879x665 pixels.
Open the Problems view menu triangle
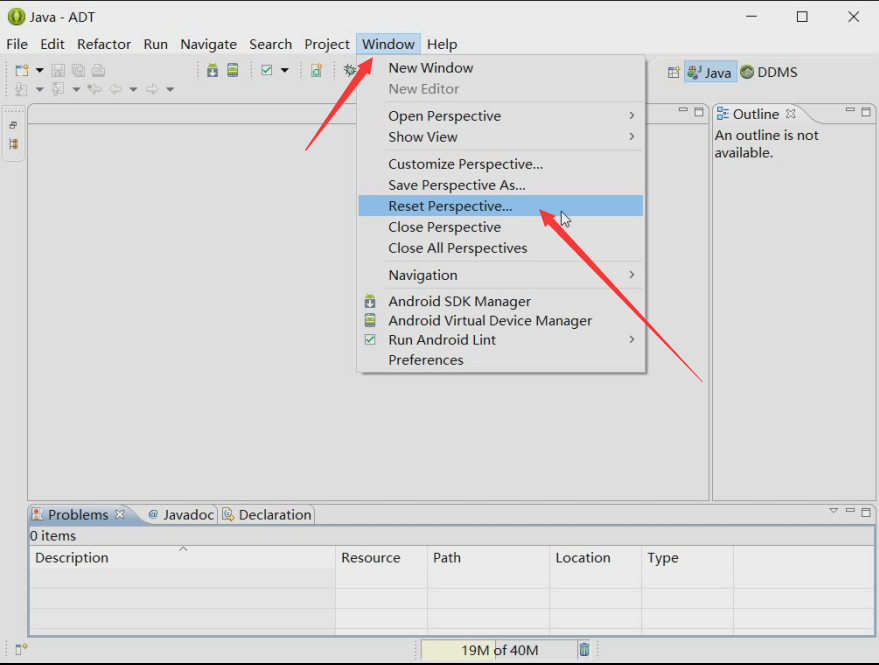click(834, 511)
